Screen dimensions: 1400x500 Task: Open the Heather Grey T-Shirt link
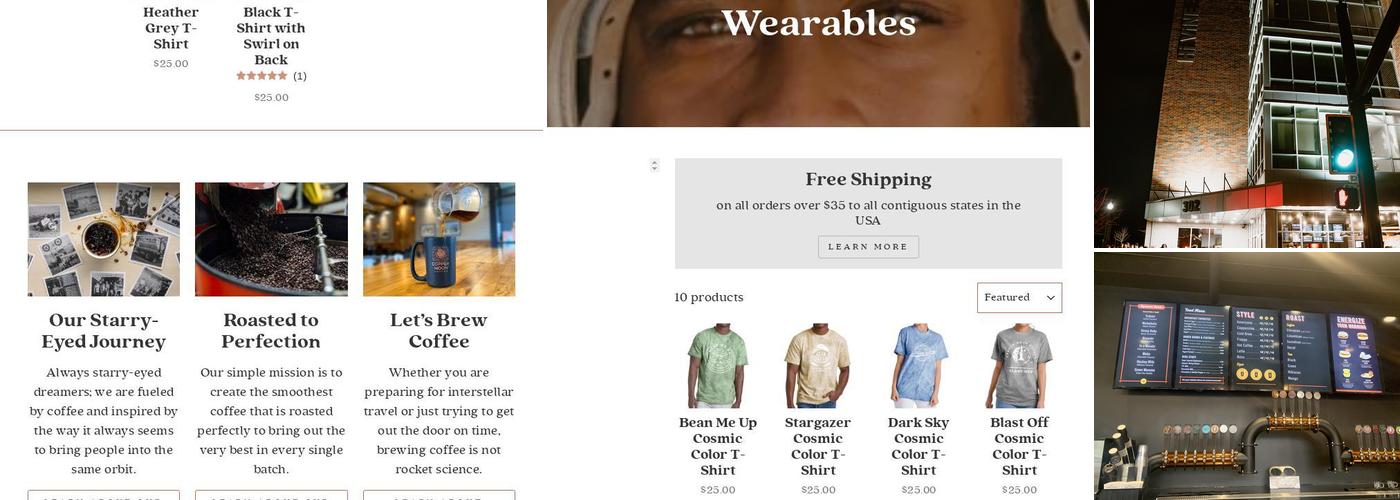(x=171, y=28)
